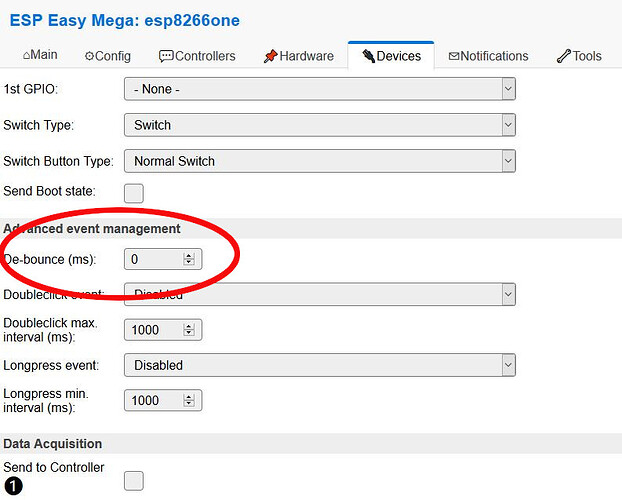Expand the Switch Button Type dropdown
The width and height of the screenshot is (622, 500).
319,160
